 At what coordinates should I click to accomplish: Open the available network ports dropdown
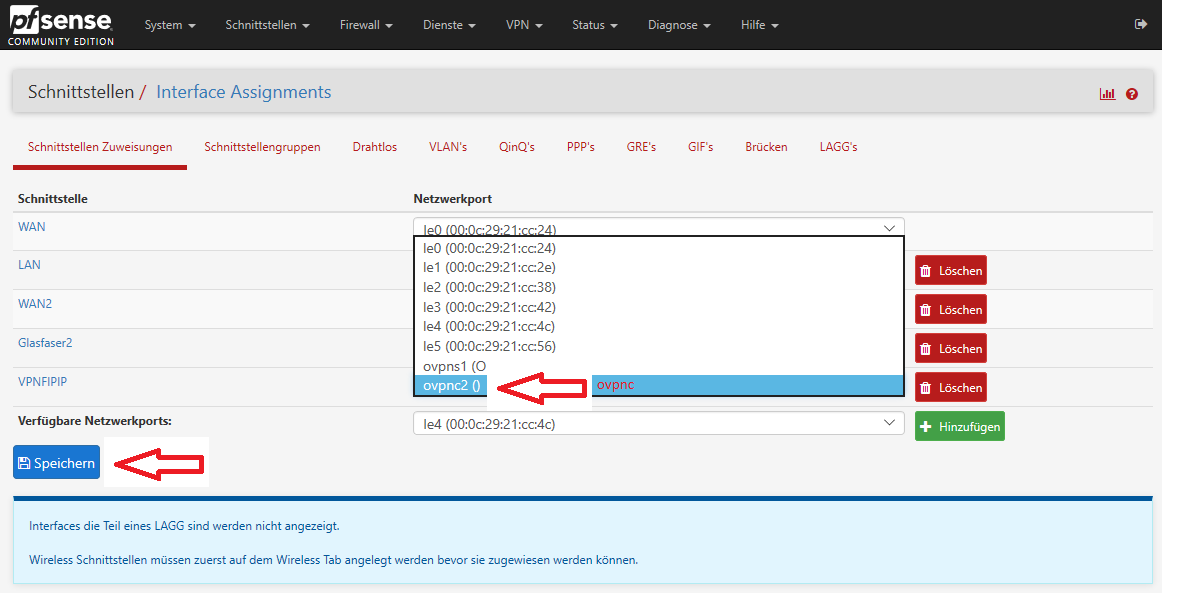pos(658,424)
